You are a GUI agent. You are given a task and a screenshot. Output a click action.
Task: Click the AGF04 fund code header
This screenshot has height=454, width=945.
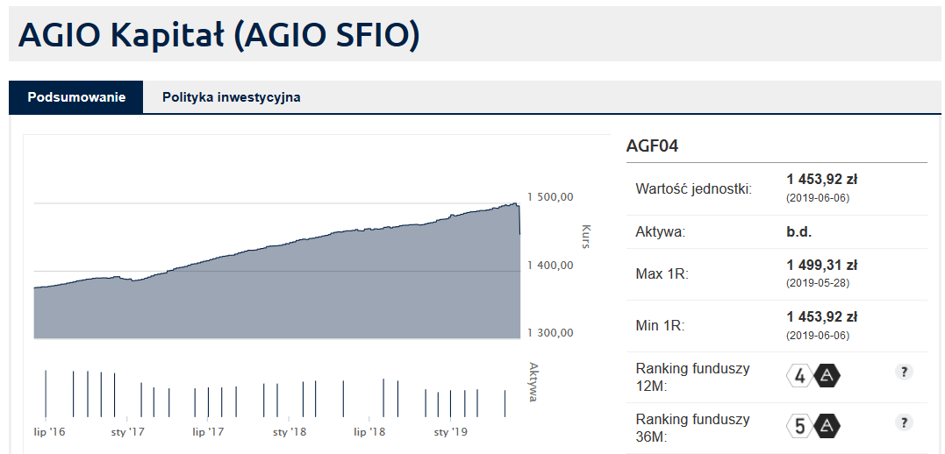[652, 147]
